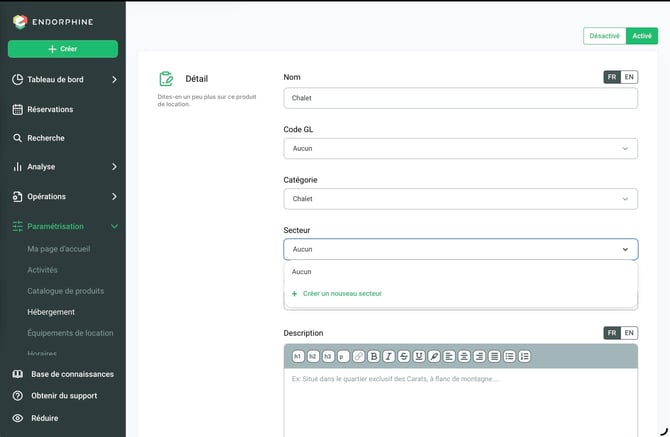
Task: Insert a link in the Description editor
Action: click(359, 356)
